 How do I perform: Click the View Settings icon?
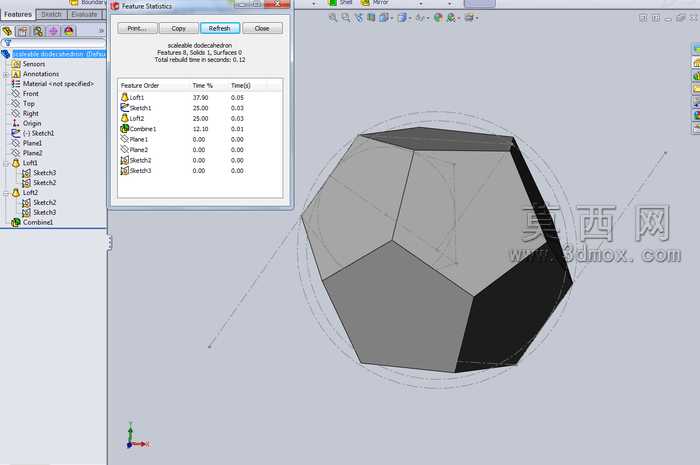click(469, 17)
